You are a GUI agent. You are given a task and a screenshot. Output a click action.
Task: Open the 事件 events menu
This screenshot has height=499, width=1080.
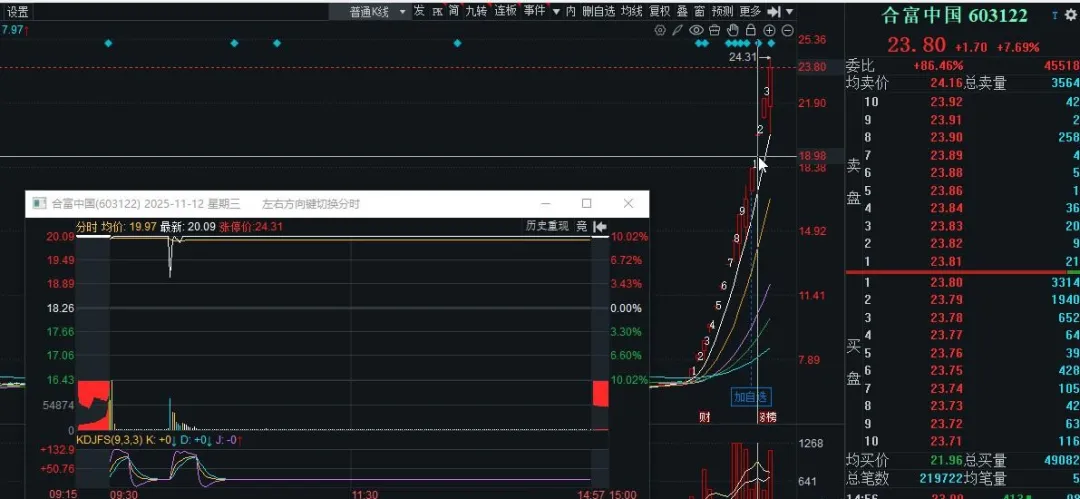click(534, 11)
